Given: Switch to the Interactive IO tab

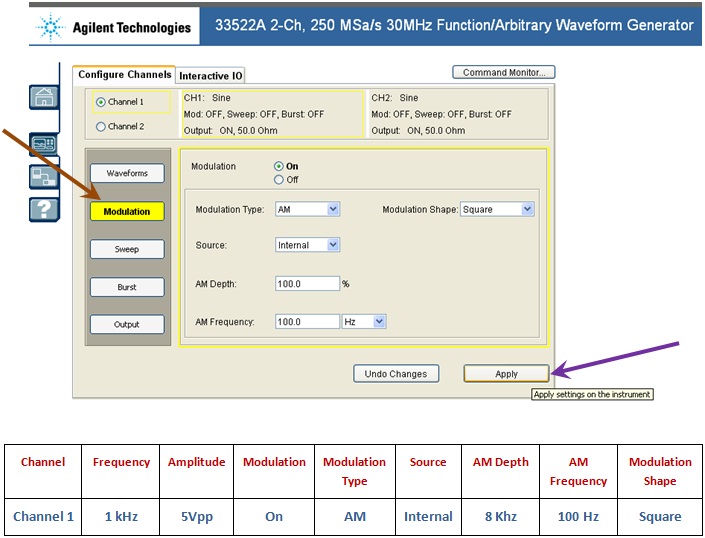Looking at the screenshot, I should pos(210,76).
